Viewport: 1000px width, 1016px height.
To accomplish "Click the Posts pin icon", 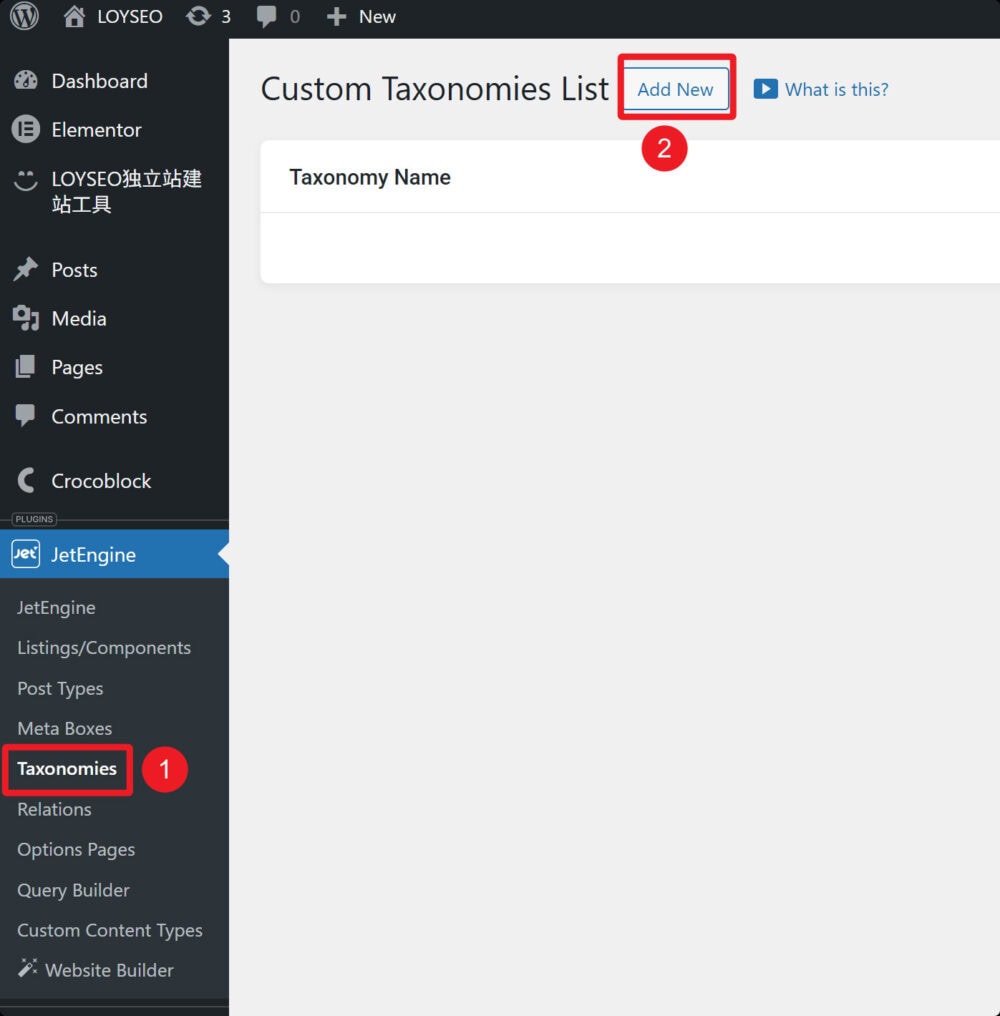I will point(25,270).
